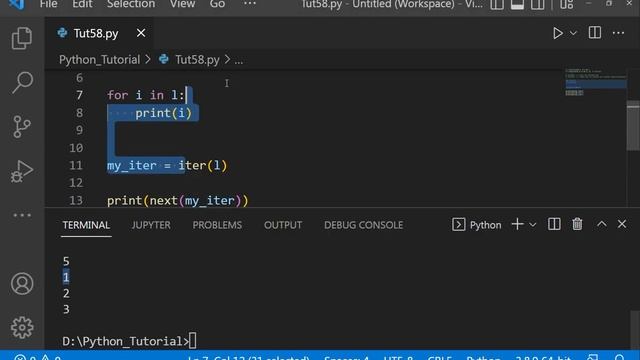Click the terminal output value 5
The width and height of the screenshot is (640, 360).
point(66,261)
